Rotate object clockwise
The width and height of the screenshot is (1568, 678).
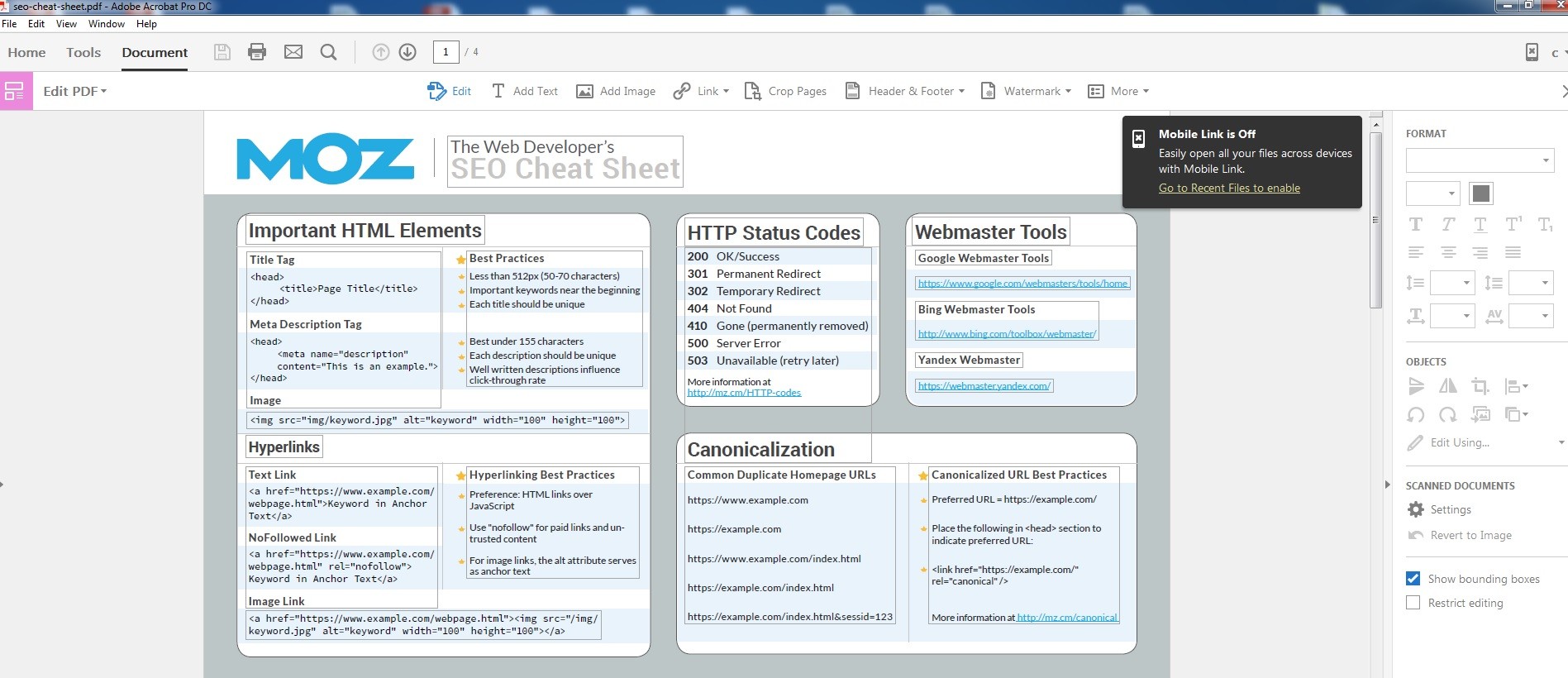point(1448,414)
